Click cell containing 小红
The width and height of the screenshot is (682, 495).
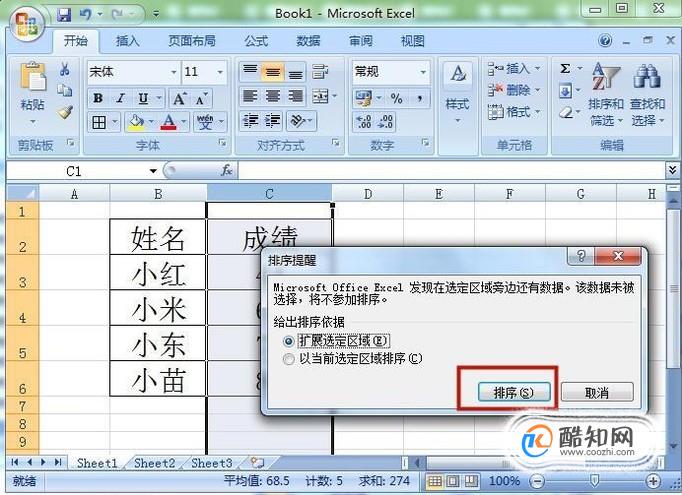pos(158,273)
